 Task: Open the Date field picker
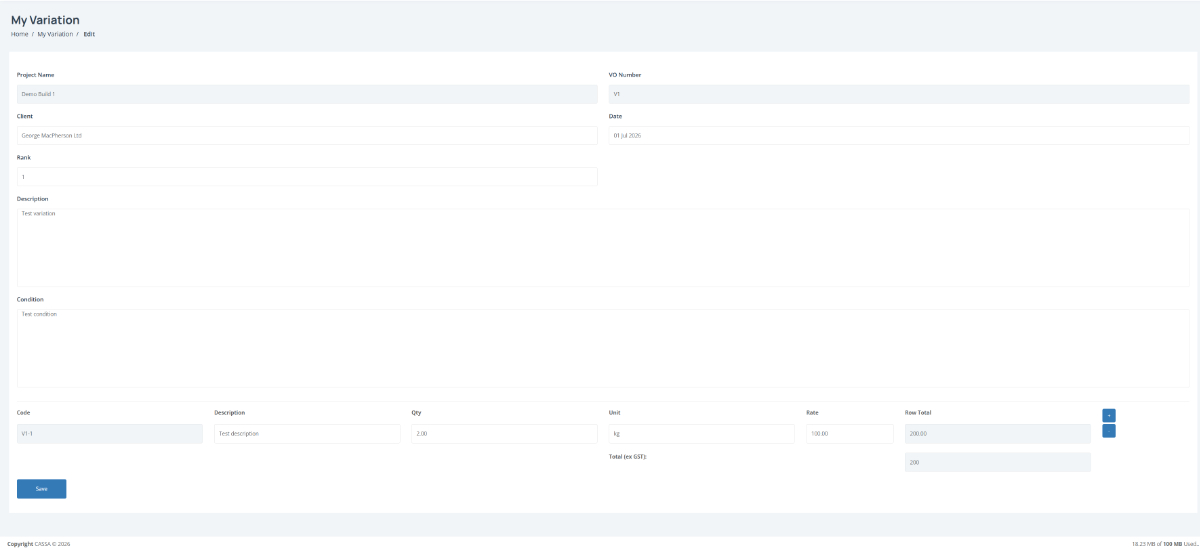(899, 135)
